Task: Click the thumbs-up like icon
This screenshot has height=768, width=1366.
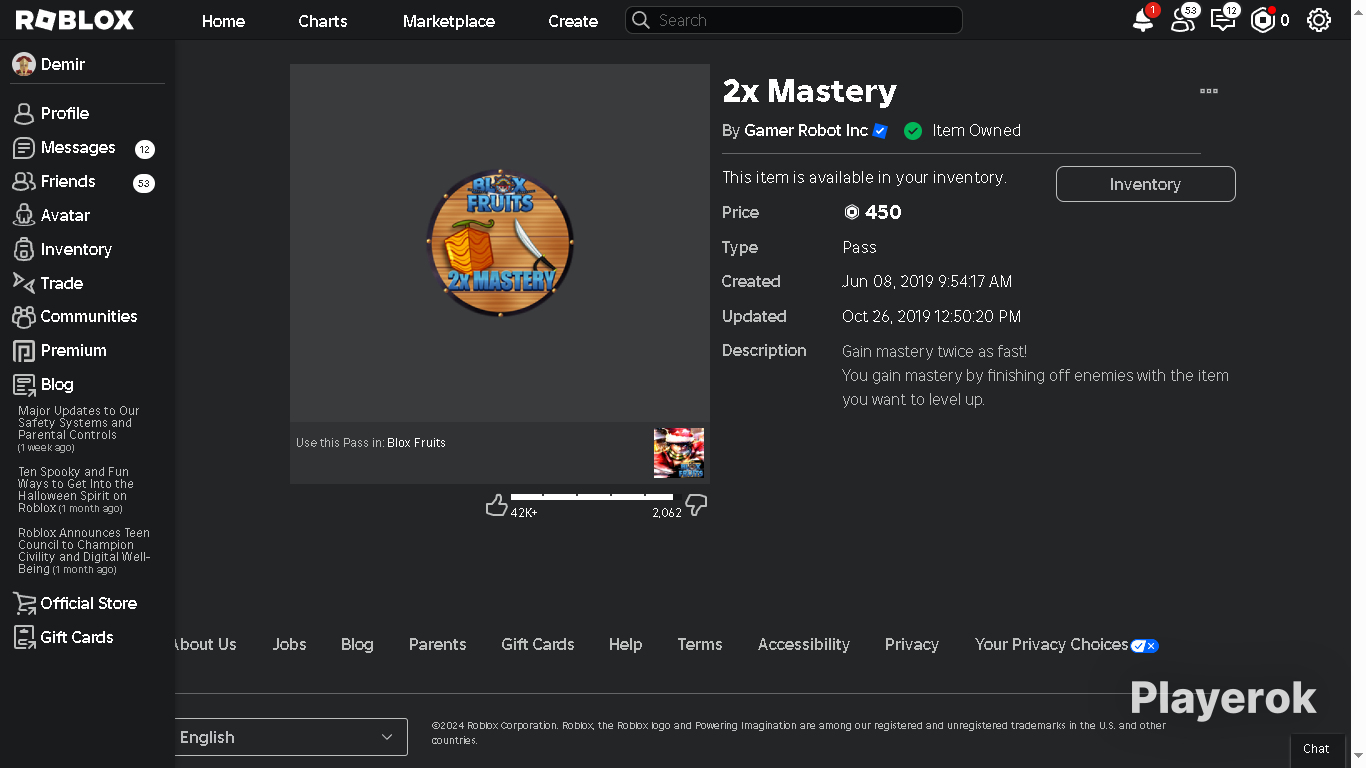Action: coord(496,505)
